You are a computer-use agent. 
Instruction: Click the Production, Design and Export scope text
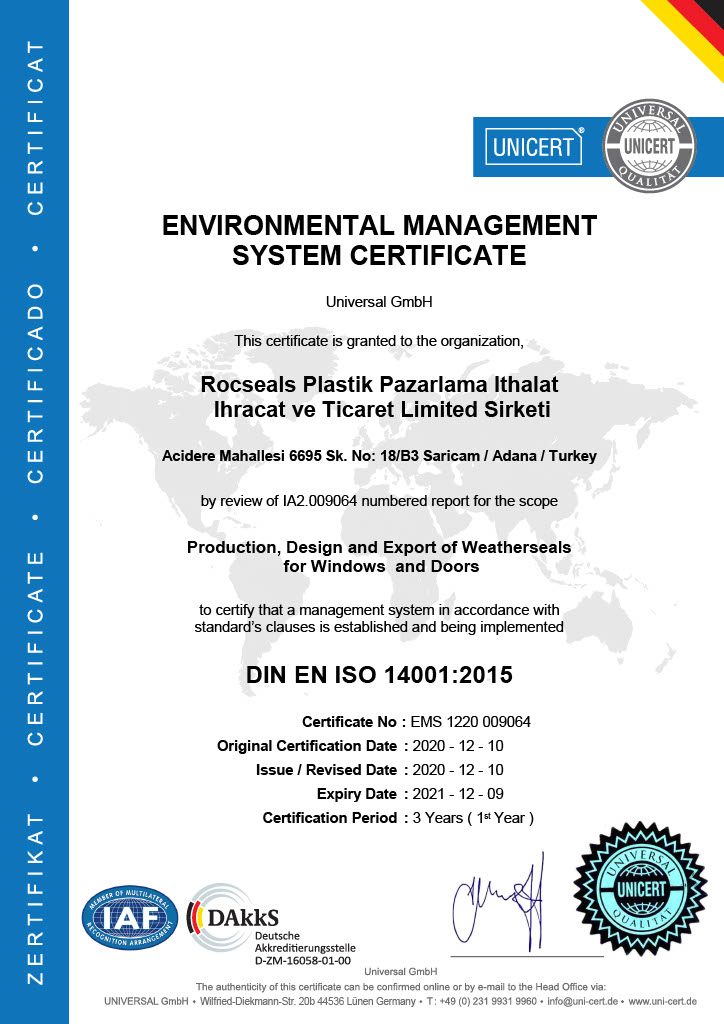(379, 556)
